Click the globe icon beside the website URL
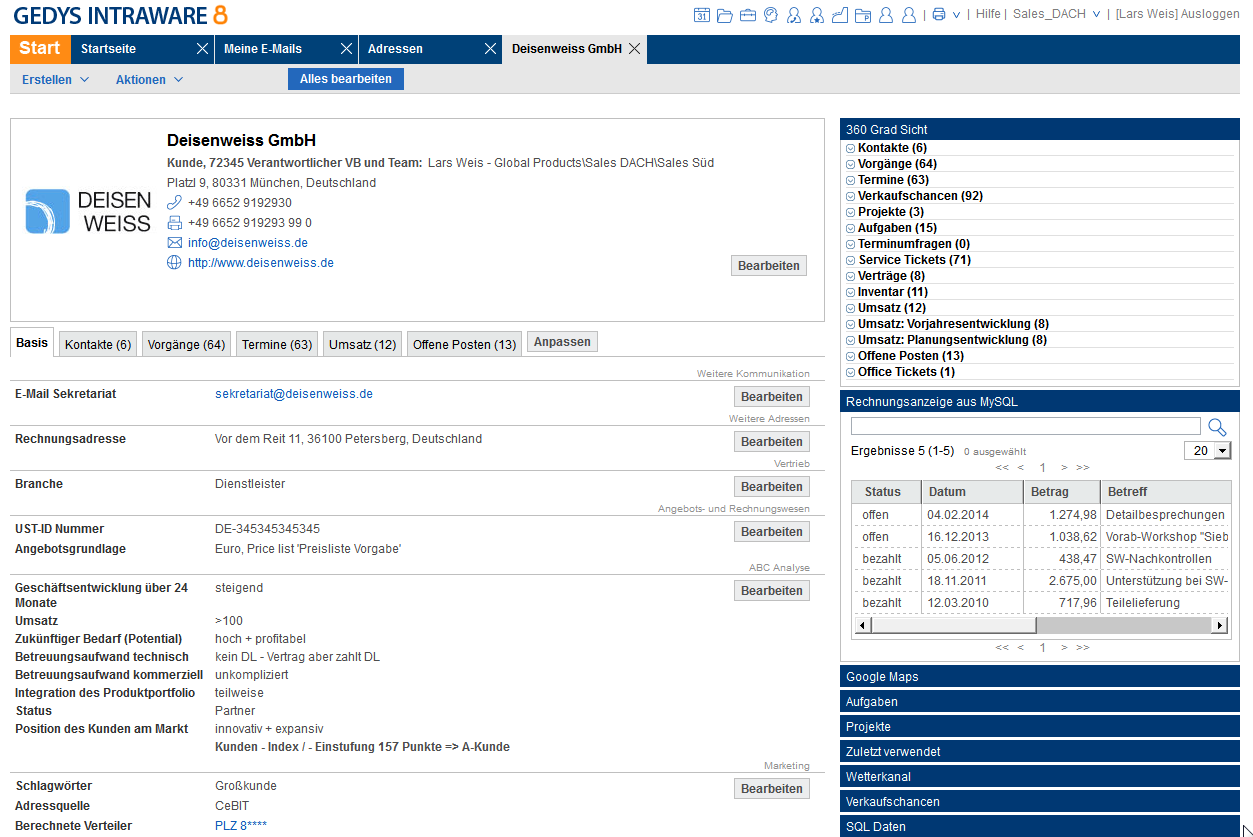 point(174,263)
